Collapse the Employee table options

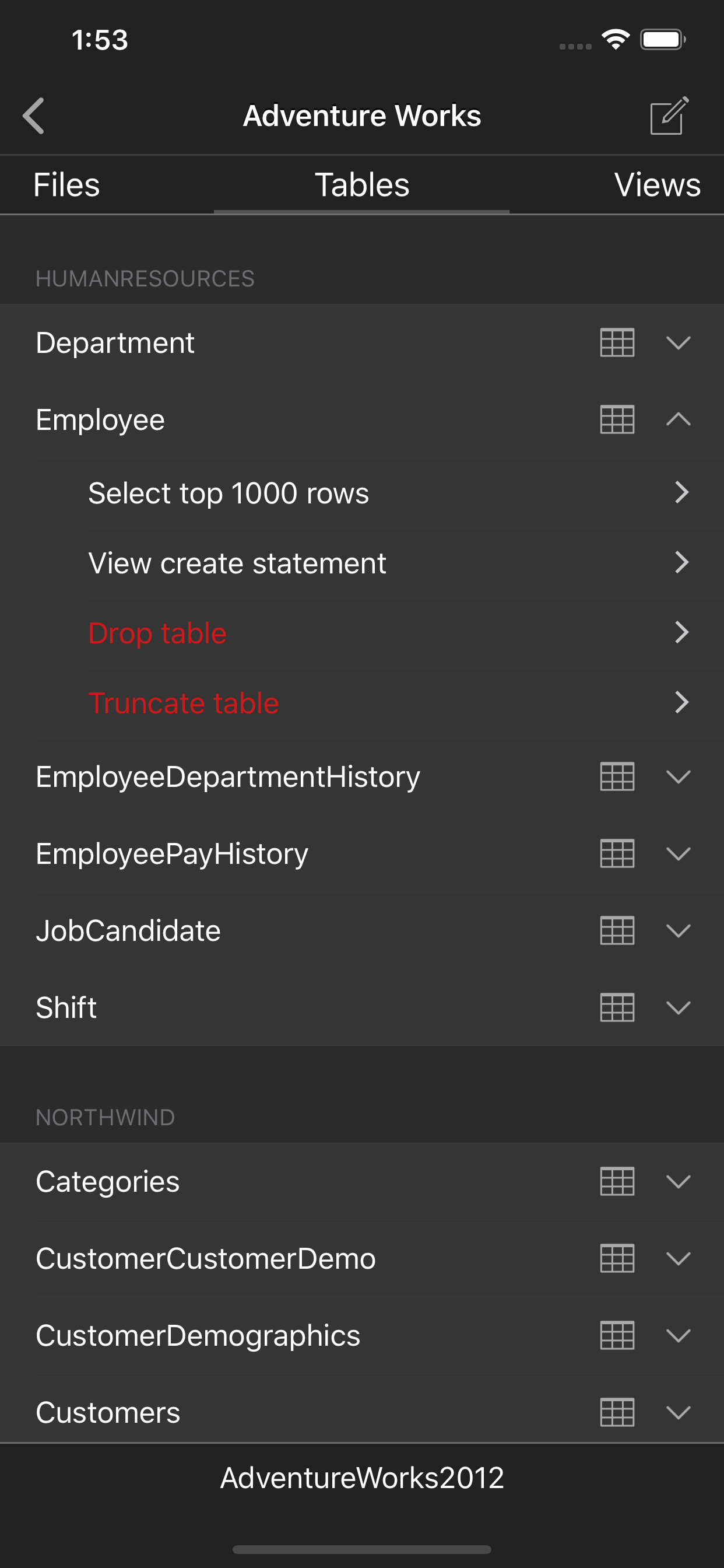click(x=678, y=419)
